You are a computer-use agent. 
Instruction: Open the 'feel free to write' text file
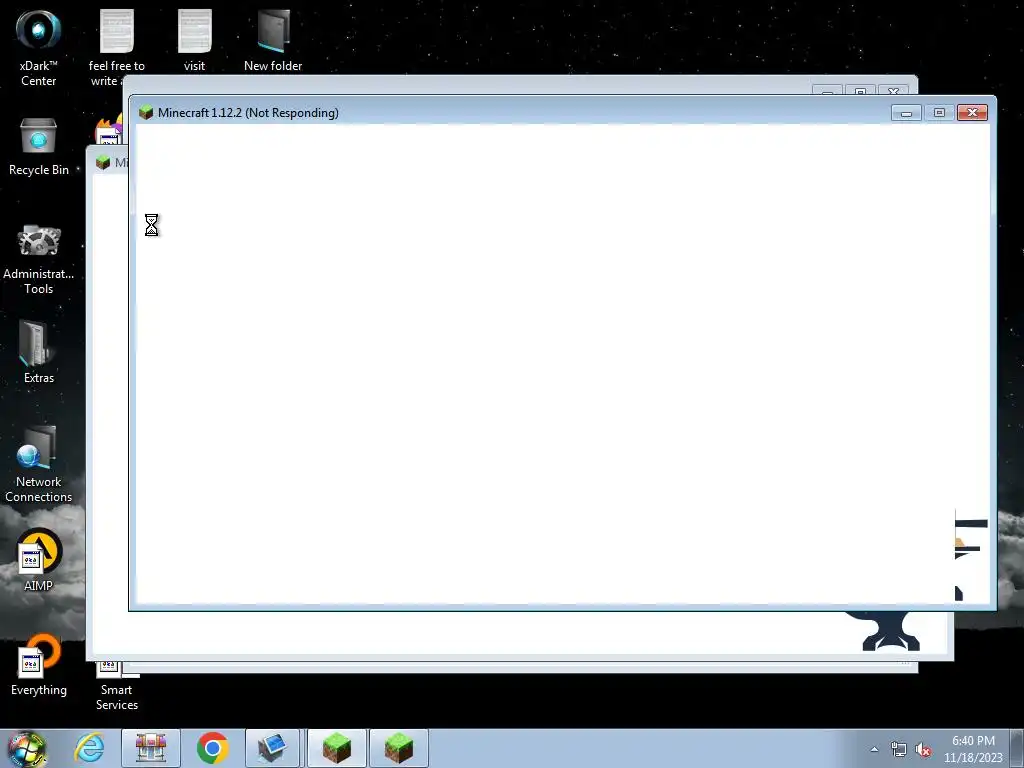tap(116, 48)
